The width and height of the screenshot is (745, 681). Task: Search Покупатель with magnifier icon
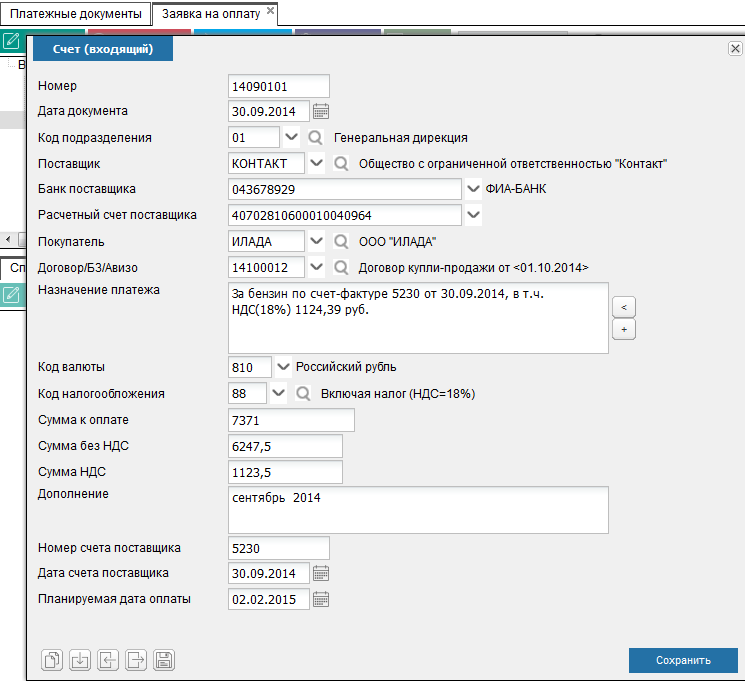point(341,242)
